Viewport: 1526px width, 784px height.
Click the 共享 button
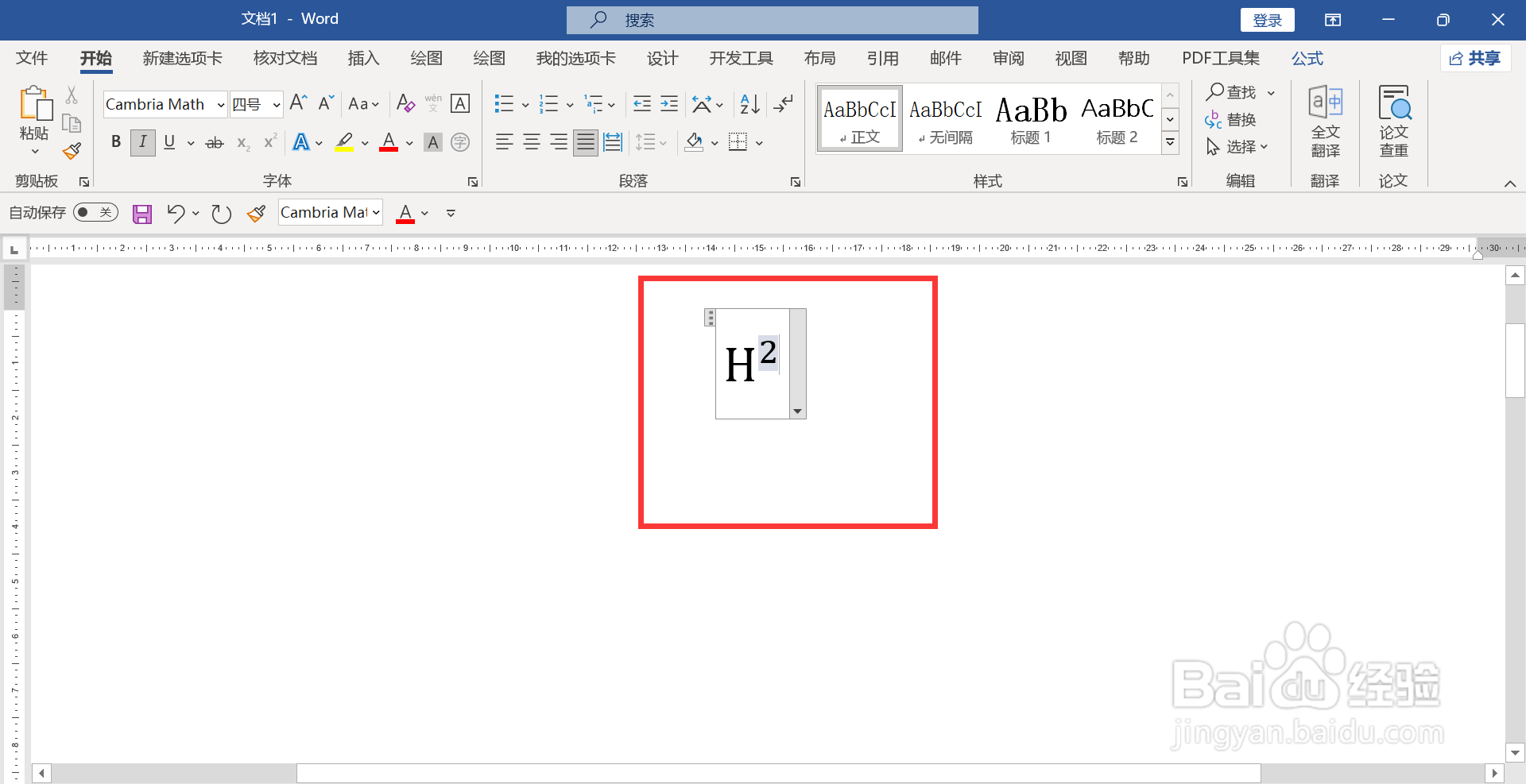point(1475,58)
